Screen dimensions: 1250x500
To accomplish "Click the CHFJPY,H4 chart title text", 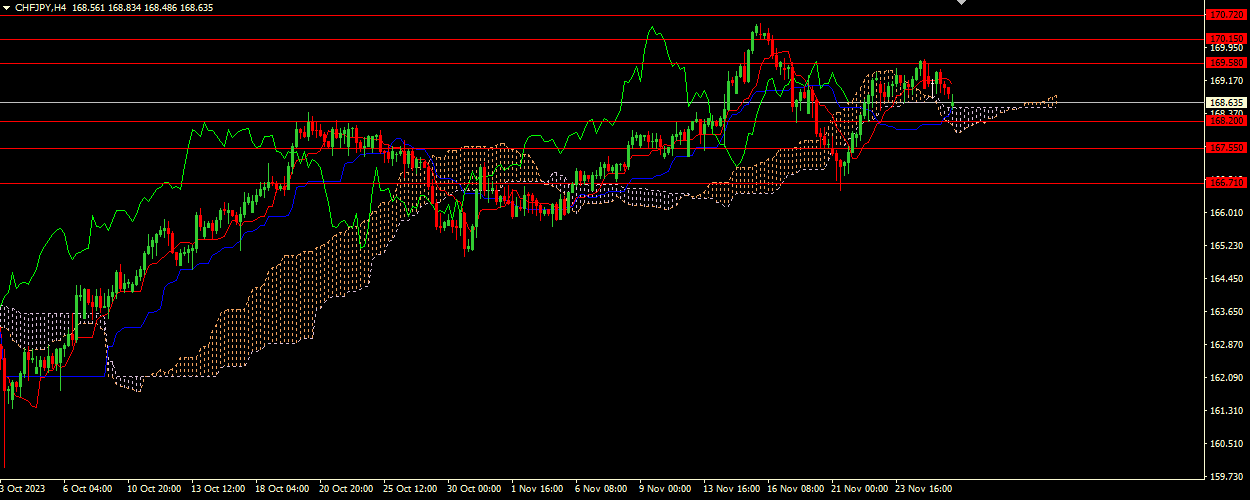I will [41, 7].
